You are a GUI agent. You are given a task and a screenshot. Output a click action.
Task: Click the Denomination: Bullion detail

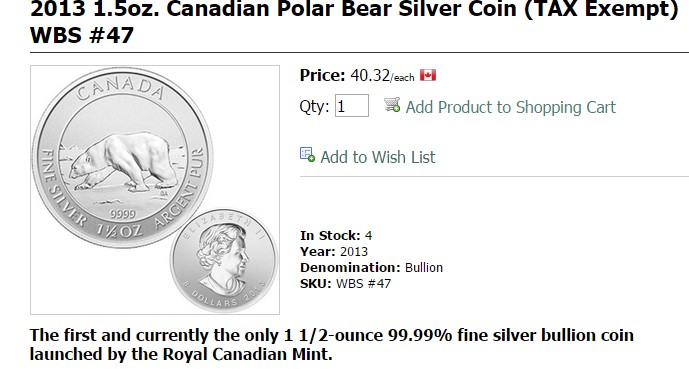tap(371, 268)
